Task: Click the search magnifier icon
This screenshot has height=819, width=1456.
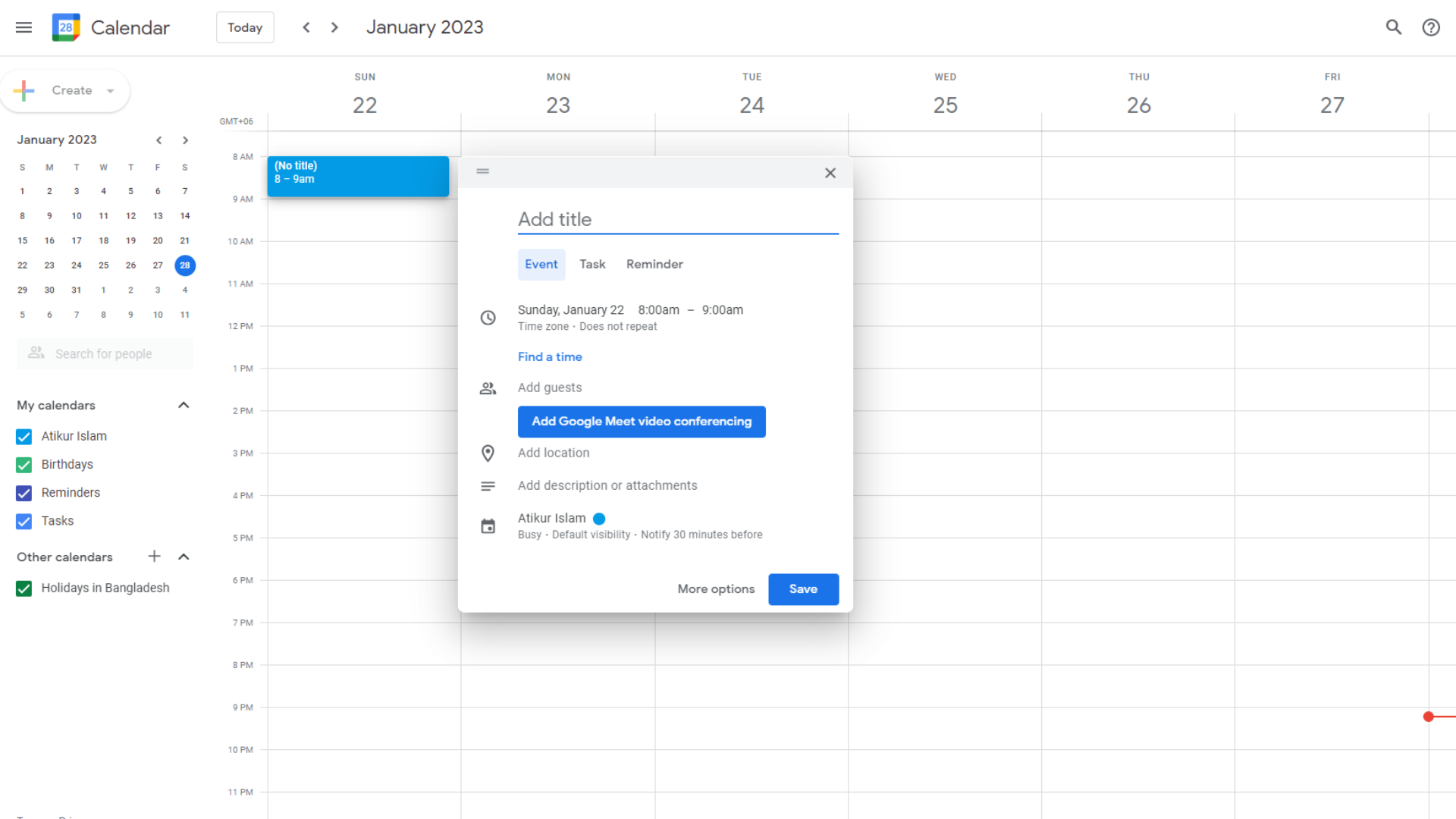Action: (1393, 27)
